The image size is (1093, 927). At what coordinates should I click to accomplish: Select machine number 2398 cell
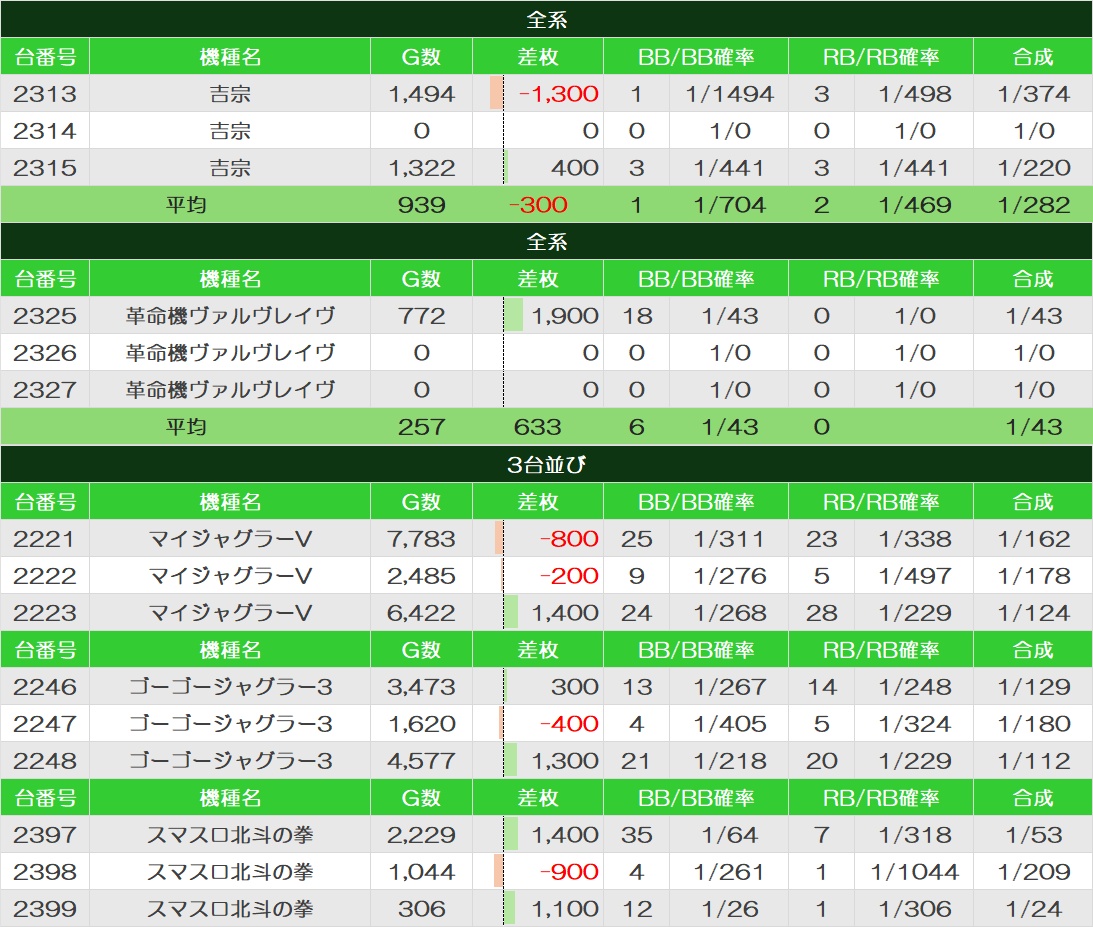[x=45, y=871]
